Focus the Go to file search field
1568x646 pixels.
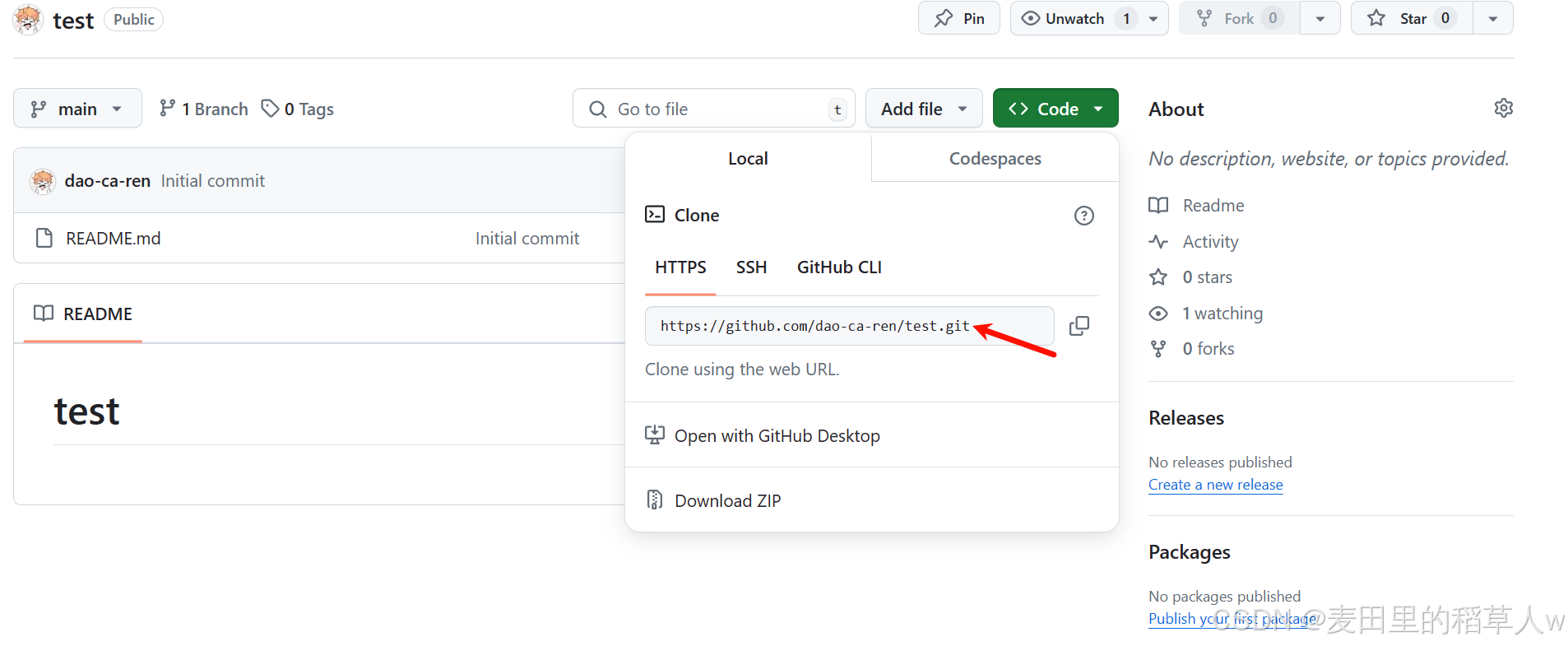click(714, 109)
